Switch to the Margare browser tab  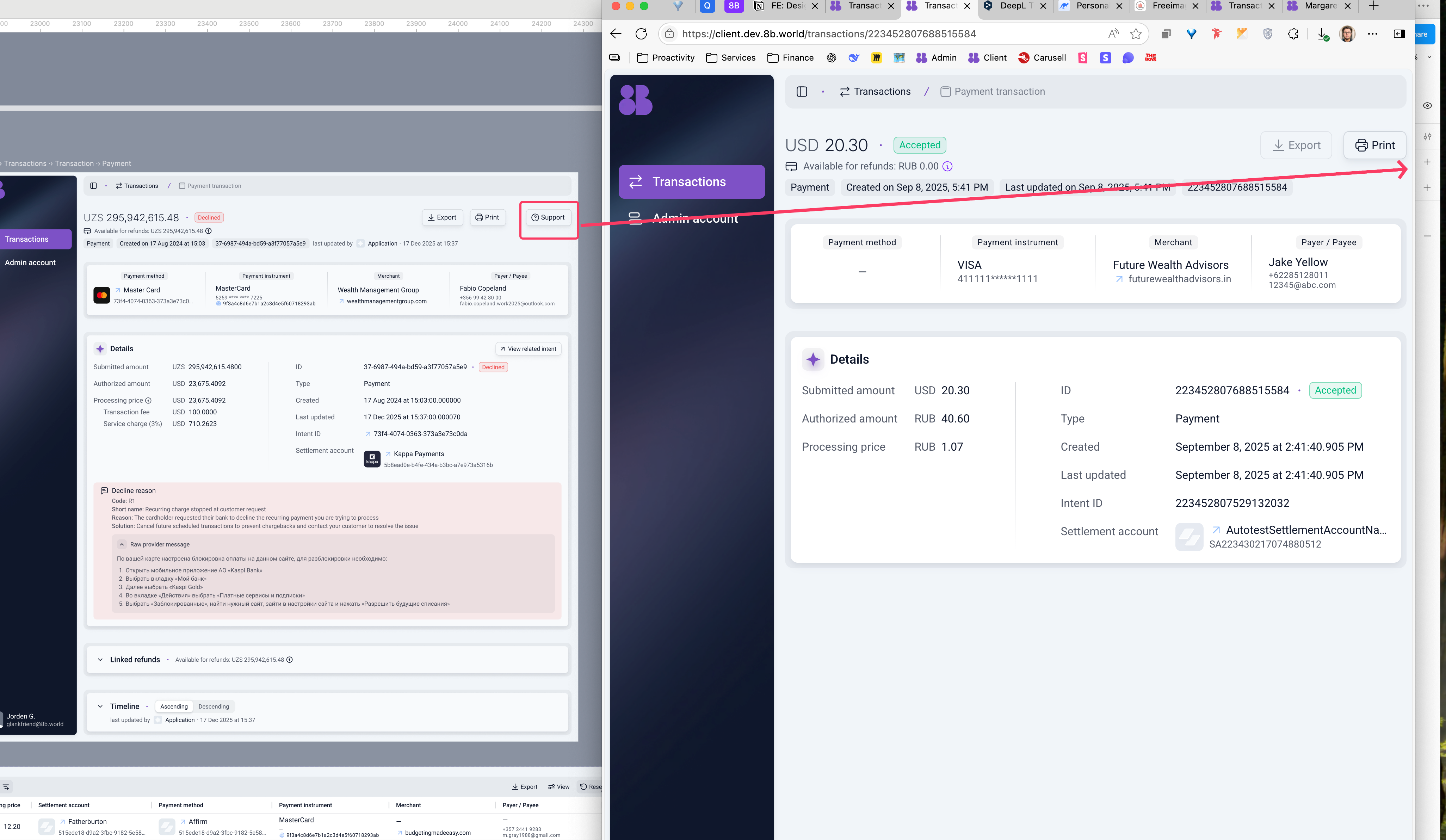click(1319, 6)
